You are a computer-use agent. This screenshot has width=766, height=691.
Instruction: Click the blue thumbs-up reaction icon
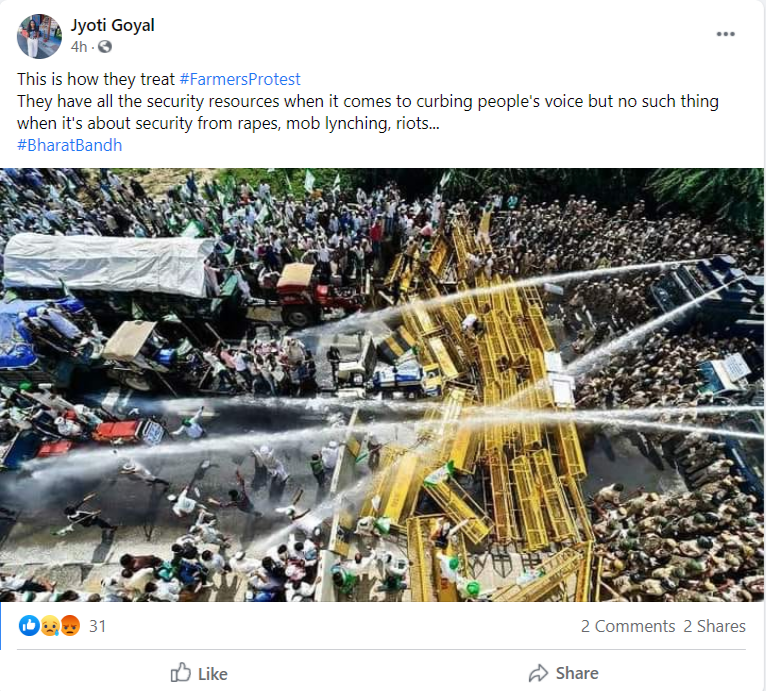click(29, 626)
